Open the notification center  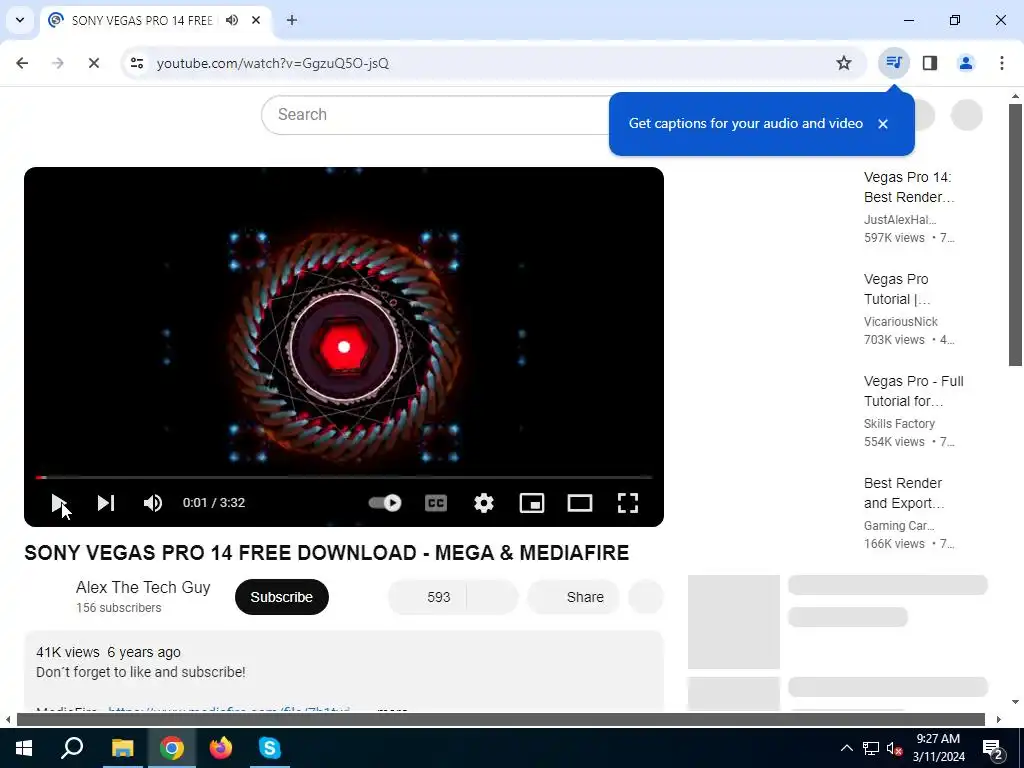[993, 748]
